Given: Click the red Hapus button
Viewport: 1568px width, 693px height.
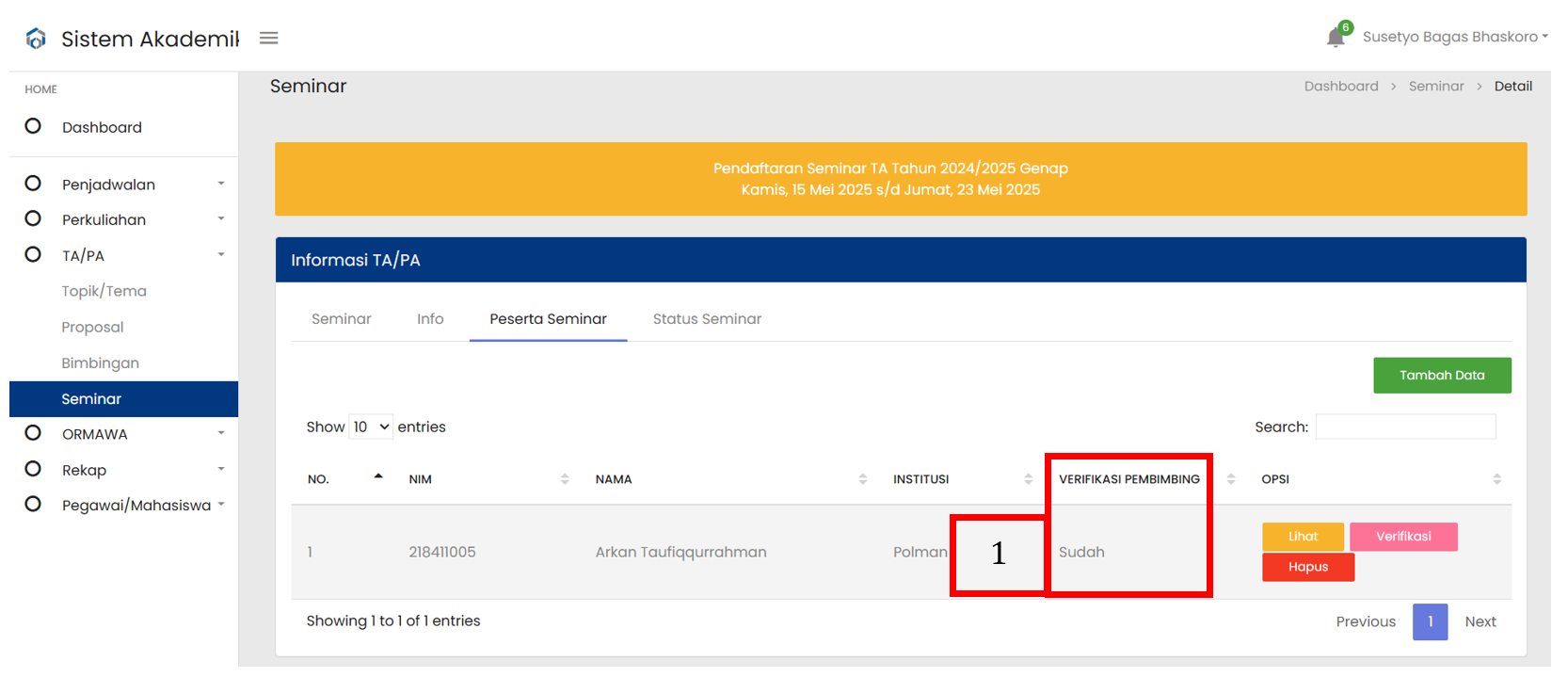Looking at the screenshot, I should [1307, 567].
